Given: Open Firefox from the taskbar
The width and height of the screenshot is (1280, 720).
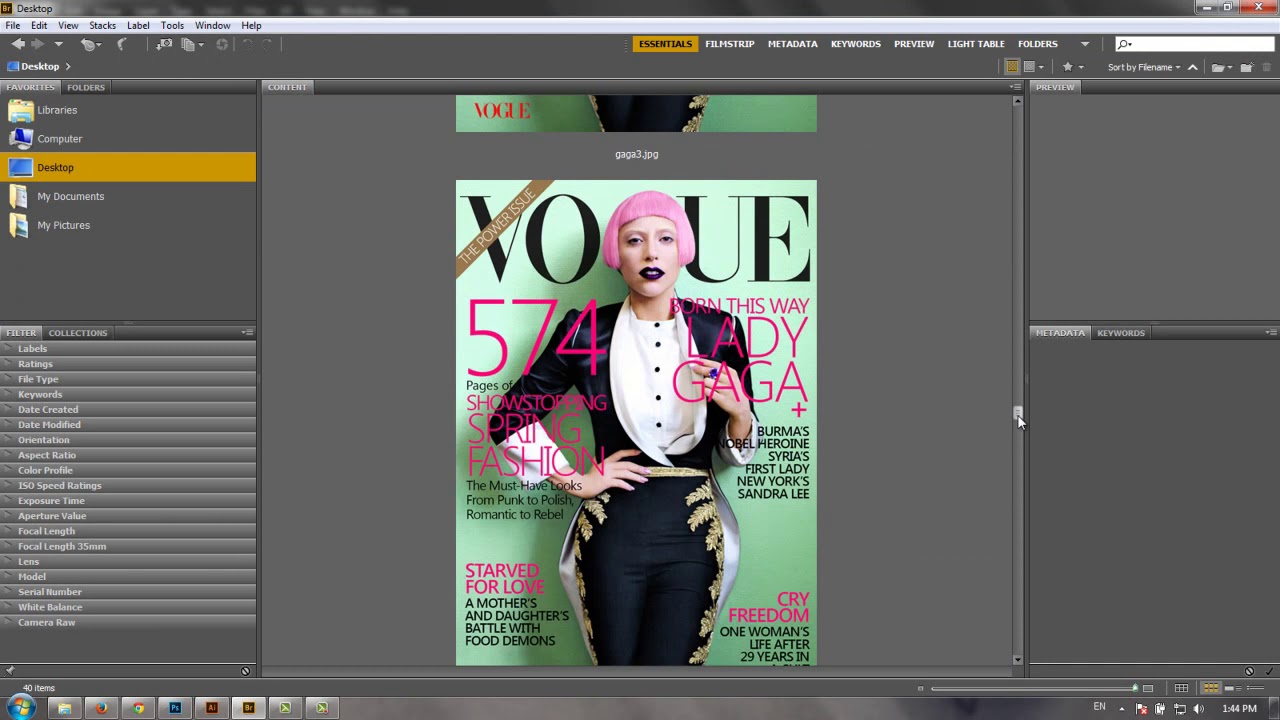Looking at the screenshot, I should point(101,708).
